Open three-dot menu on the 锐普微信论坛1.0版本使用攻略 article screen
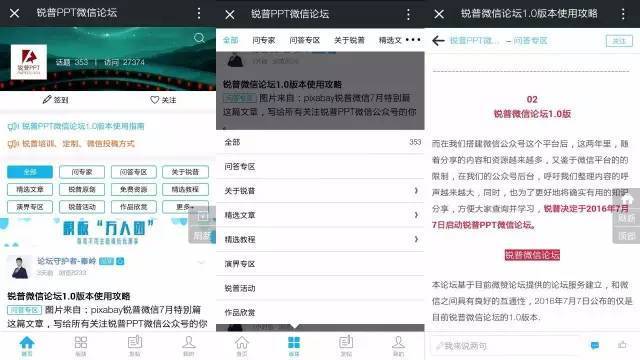Screen dimensions: 640x360 point(623,14)
